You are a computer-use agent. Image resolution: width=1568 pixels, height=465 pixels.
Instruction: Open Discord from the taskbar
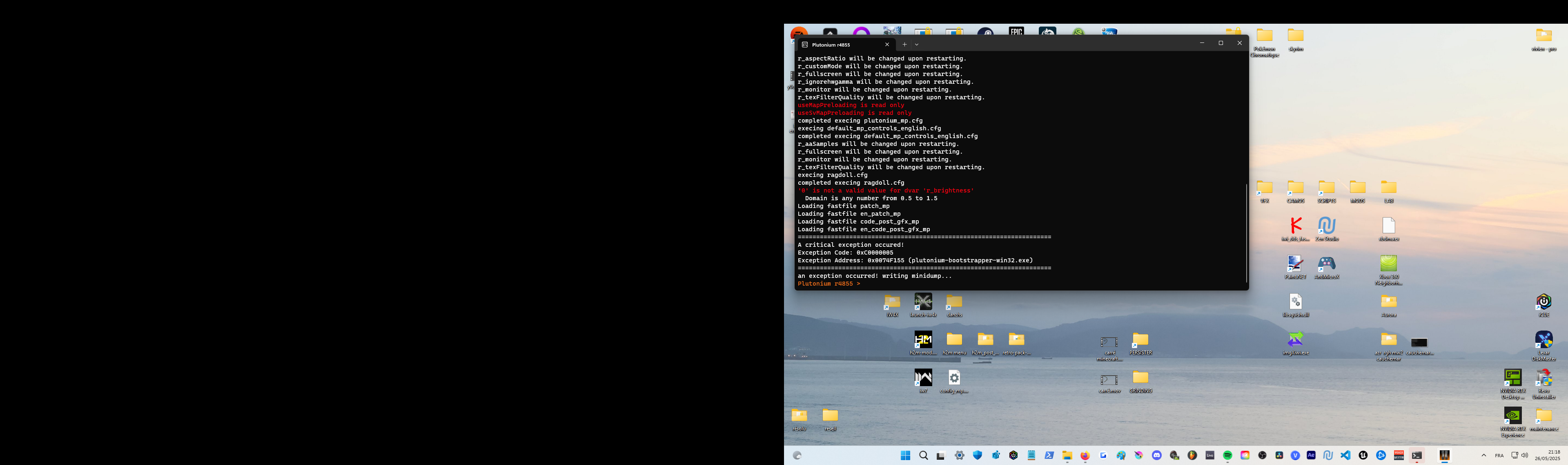point(1156,455)
